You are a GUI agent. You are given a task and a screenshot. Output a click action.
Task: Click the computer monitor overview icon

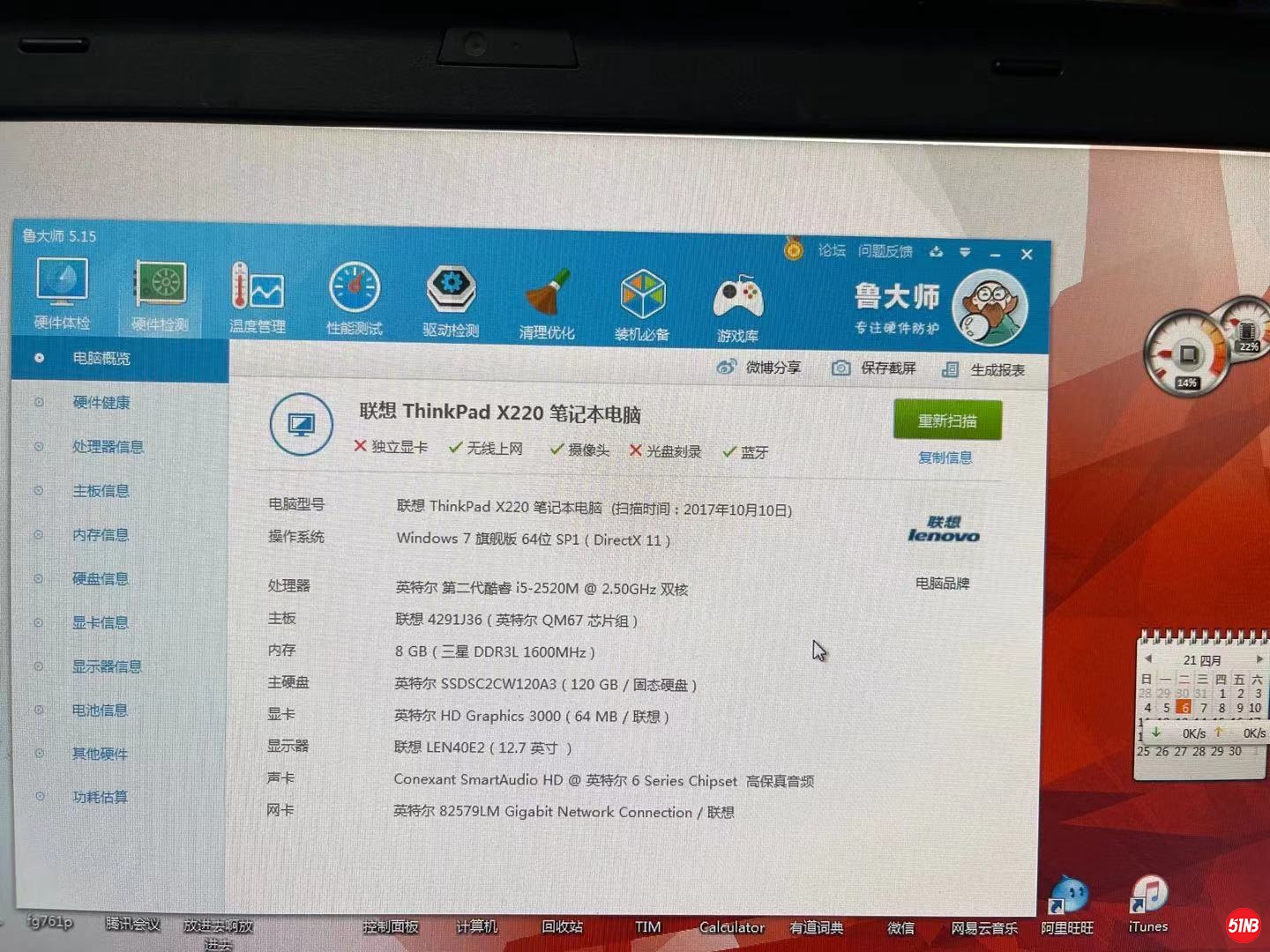(301, 425)
